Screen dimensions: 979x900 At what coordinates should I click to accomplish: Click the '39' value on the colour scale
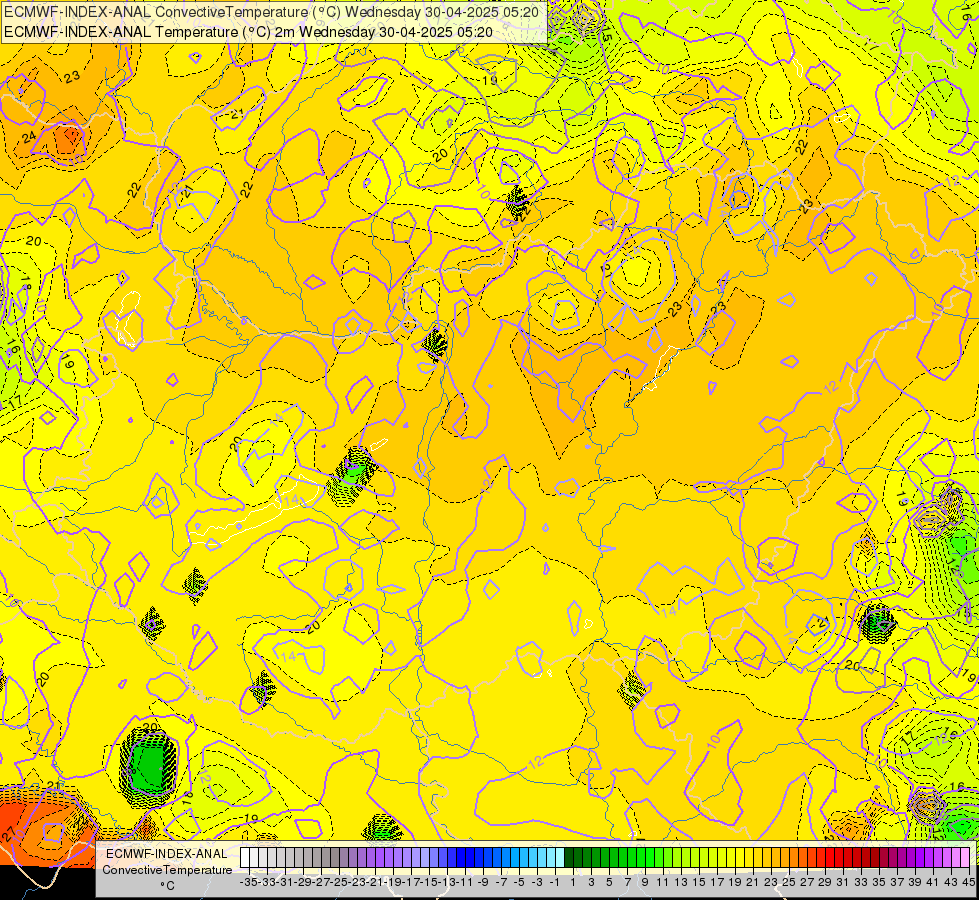click(915, 883)
